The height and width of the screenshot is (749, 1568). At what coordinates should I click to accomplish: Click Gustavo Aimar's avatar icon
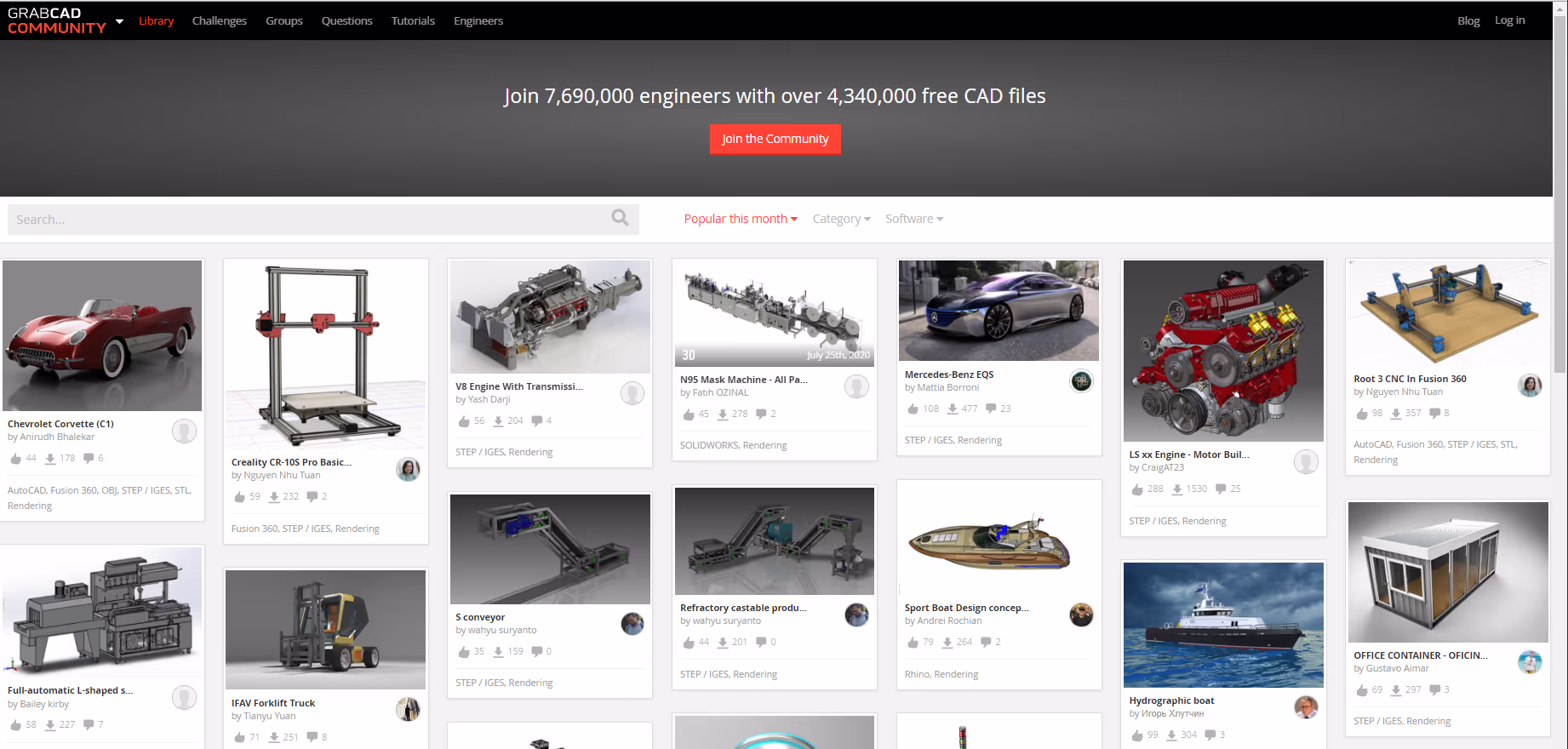click(1530, 662)
